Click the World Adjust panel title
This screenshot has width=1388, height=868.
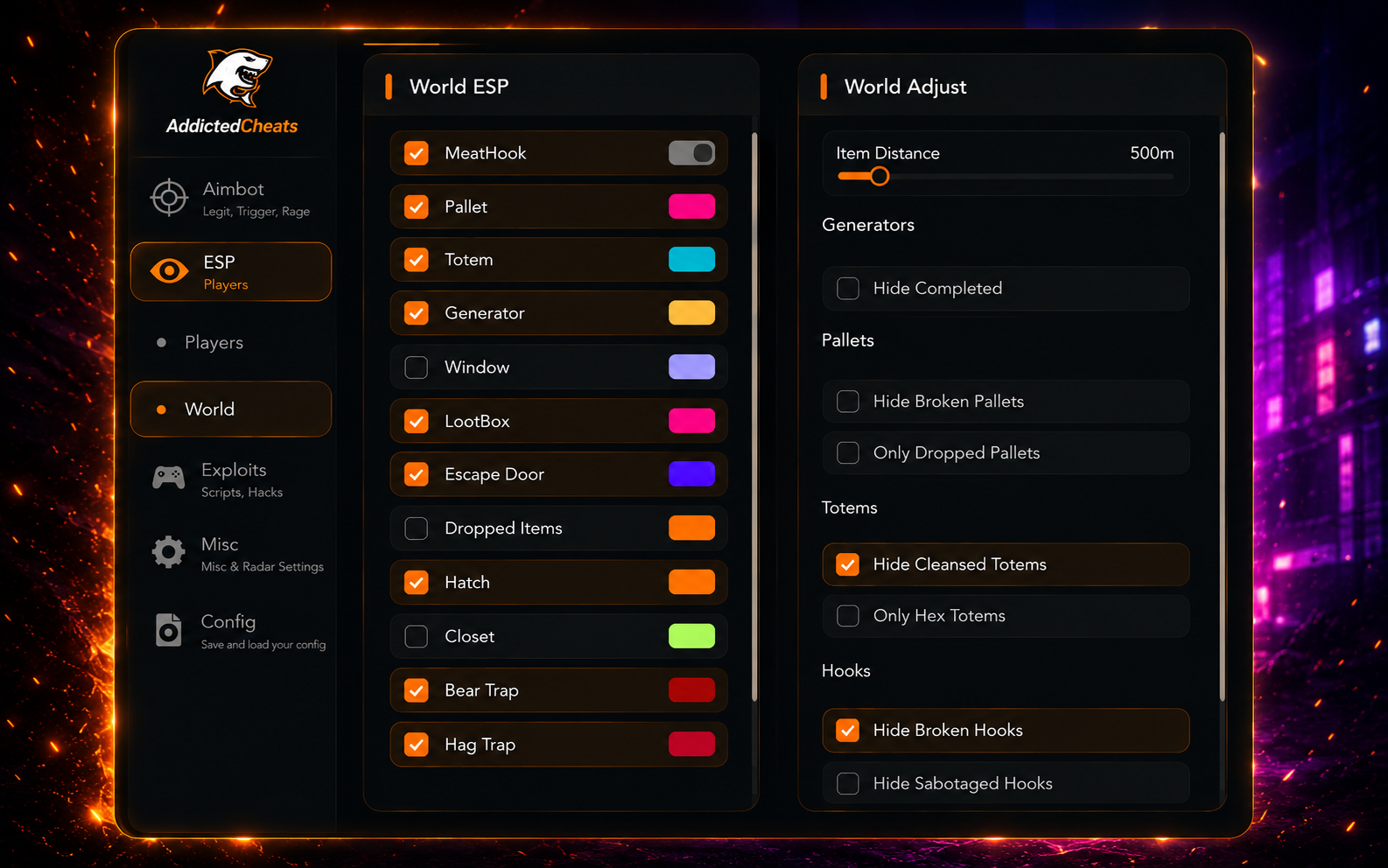[906, 87]
